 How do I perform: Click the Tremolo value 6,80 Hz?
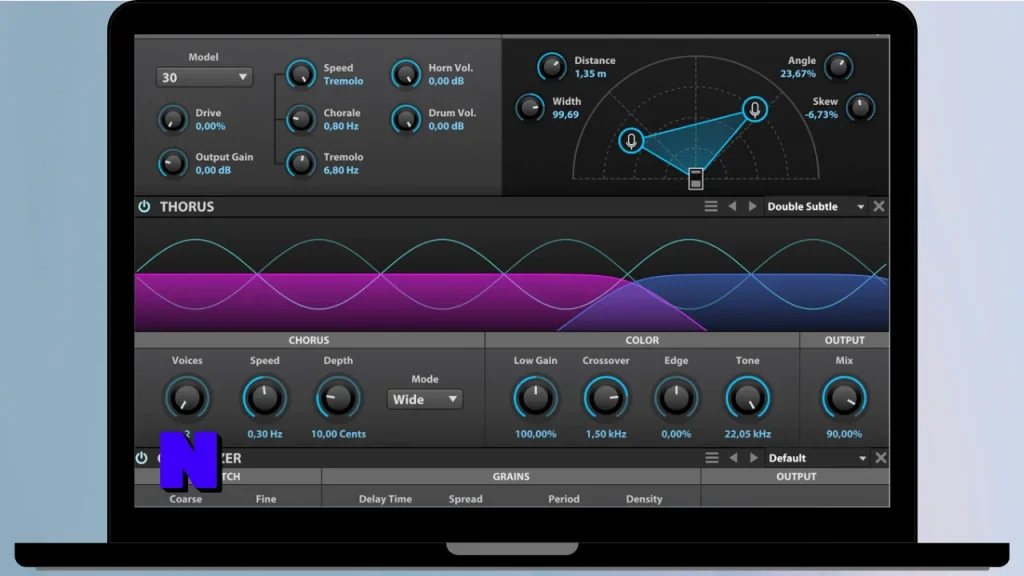coord(341,170)
